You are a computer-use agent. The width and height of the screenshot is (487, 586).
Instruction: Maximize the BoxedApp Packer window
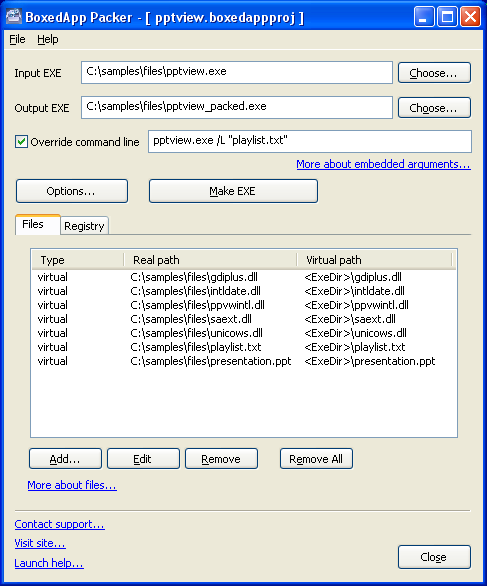[x=447, y=17]
